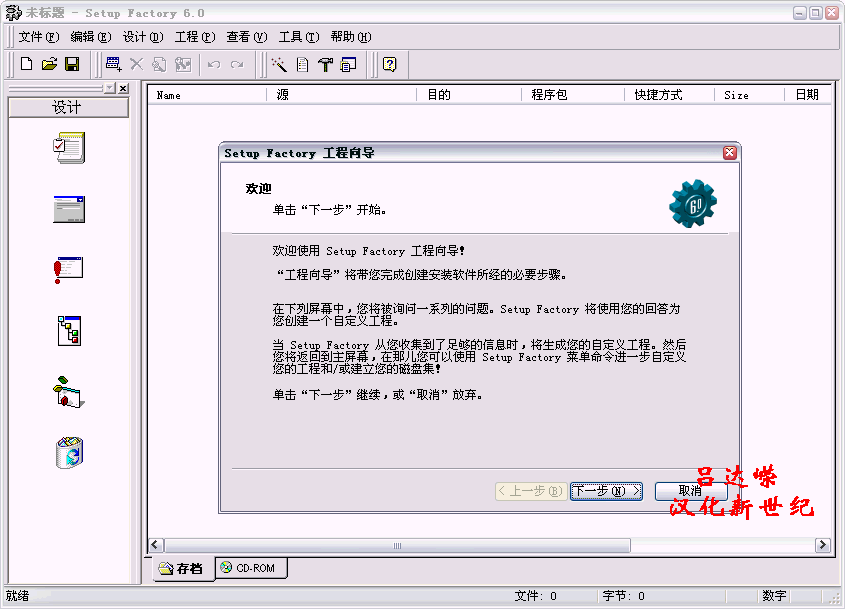Click the 下一步 Next button in the wizard

point(605,490)
